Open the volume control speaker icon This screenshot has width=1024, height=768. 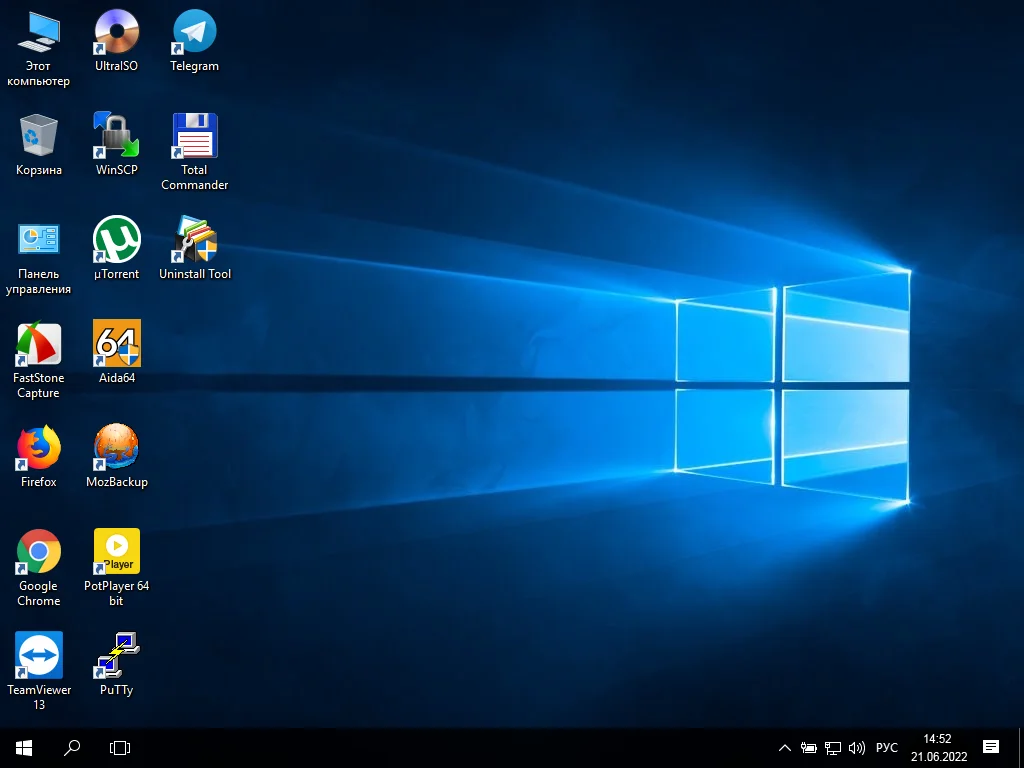pos(856,748)
